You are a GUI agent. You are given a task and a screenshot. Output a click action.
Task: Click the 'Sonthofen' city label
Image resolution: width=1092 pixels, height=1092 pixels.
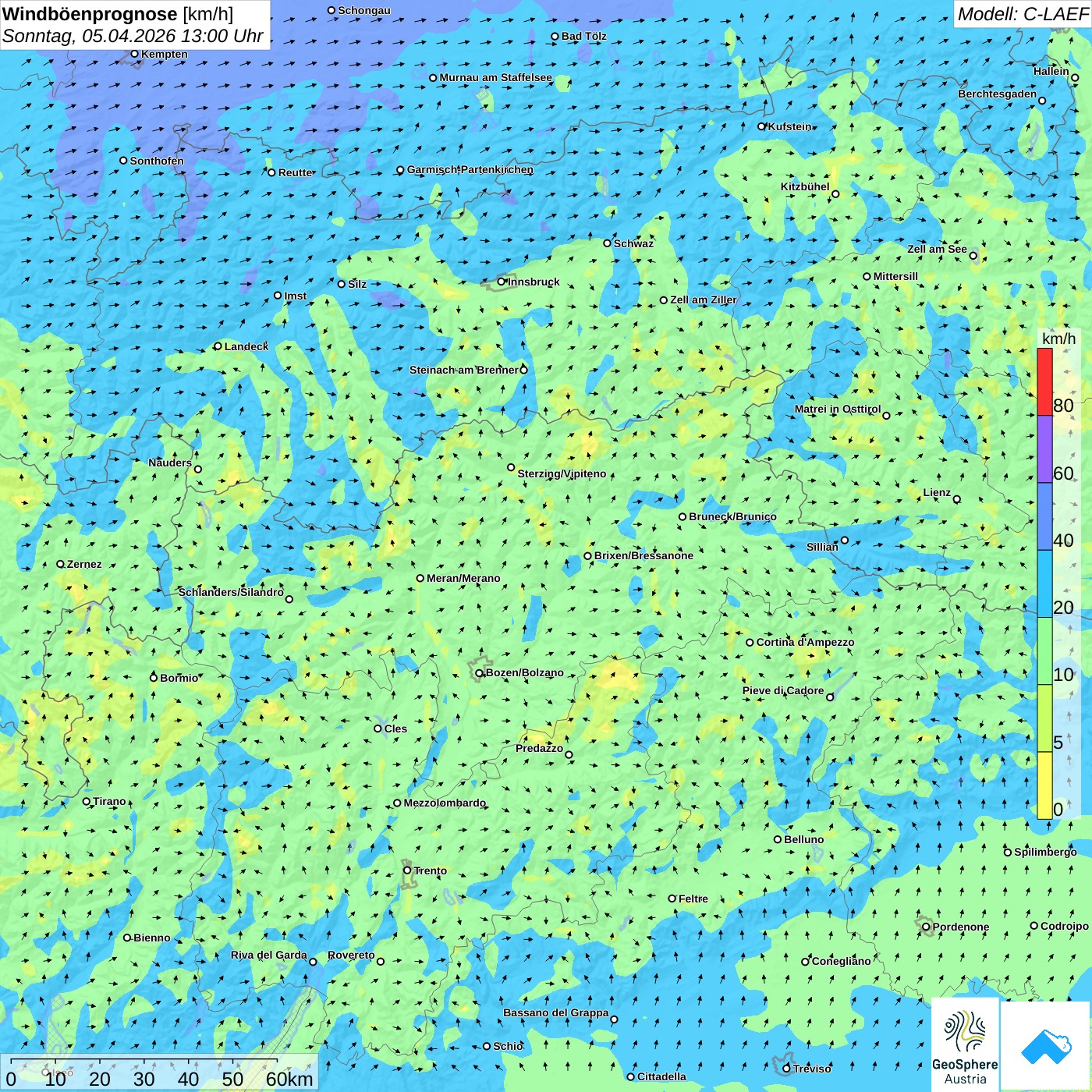[157, 161]
